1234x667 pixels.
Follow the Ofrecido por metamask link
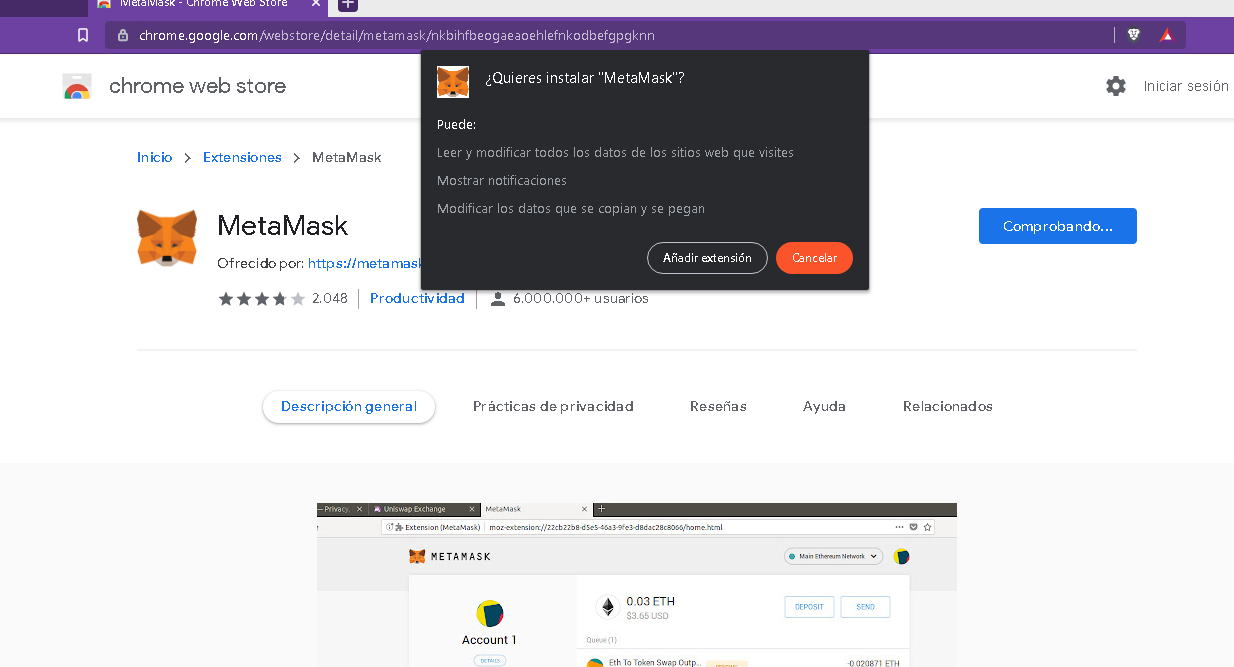point(365,264)
